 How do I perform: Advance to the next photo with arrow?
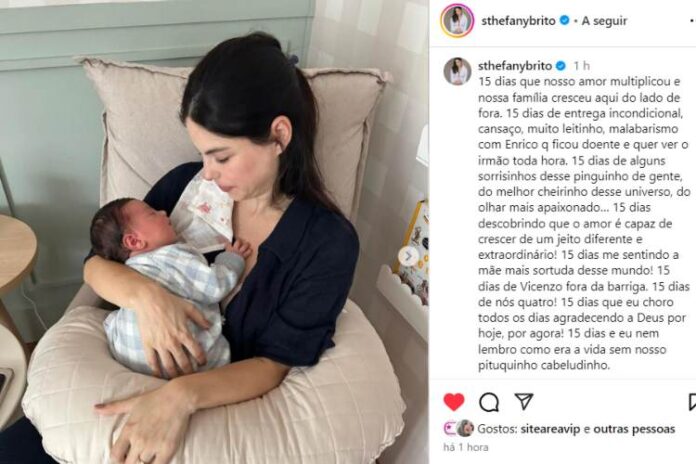[408, 256]
